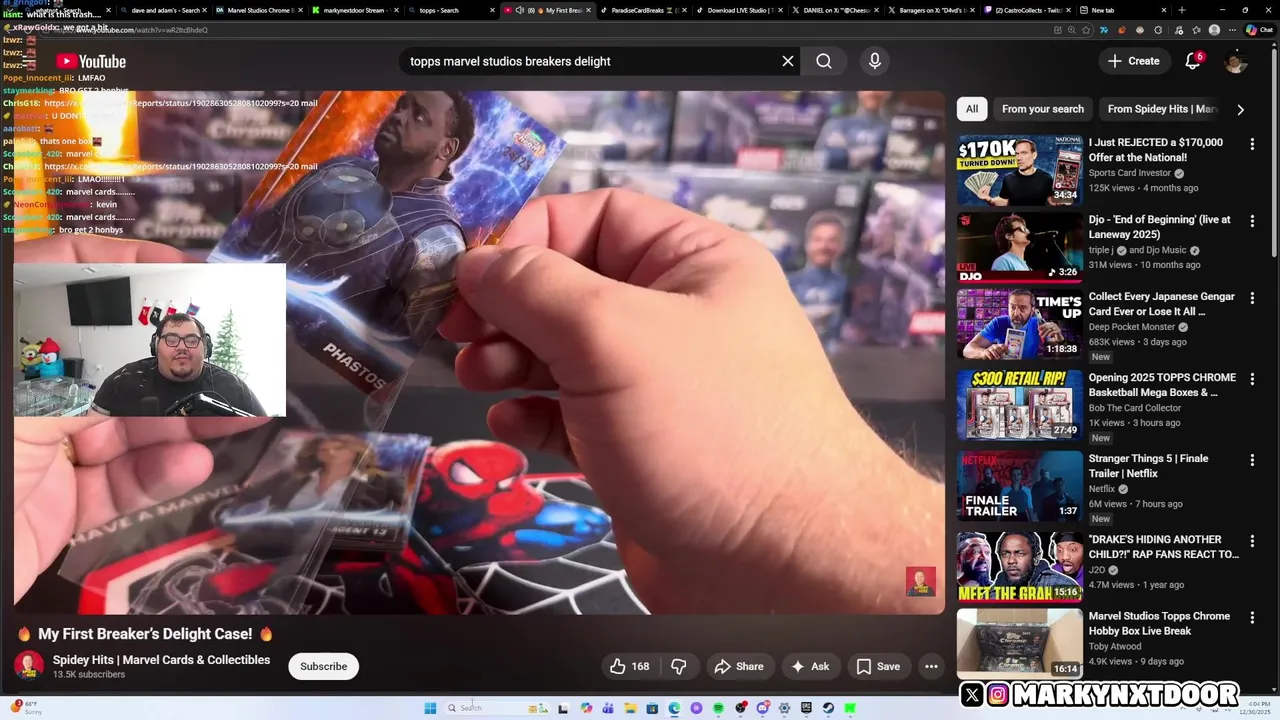The image size is (1280, 720).
Task: Select From Spidey Hits filter chip
Action: (x=1162, y=109)
